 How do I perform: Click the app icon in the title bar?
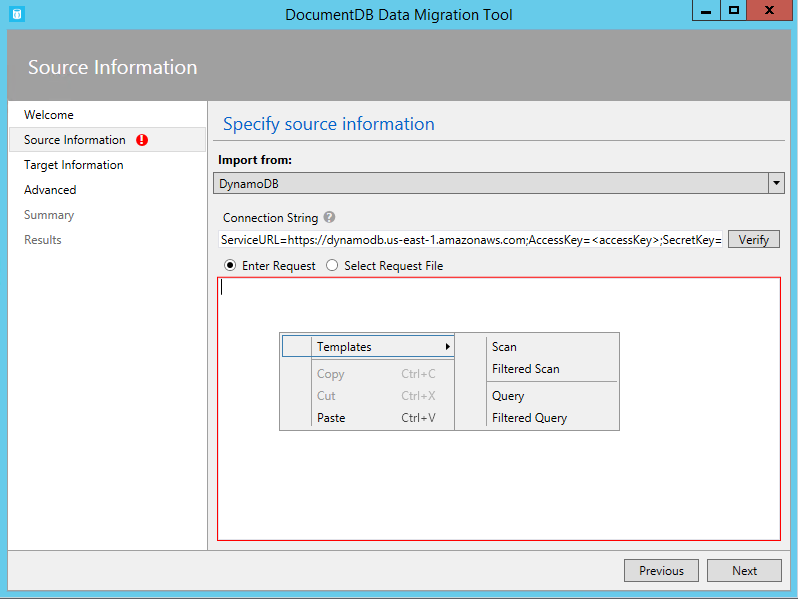click(x=16, y=14)
